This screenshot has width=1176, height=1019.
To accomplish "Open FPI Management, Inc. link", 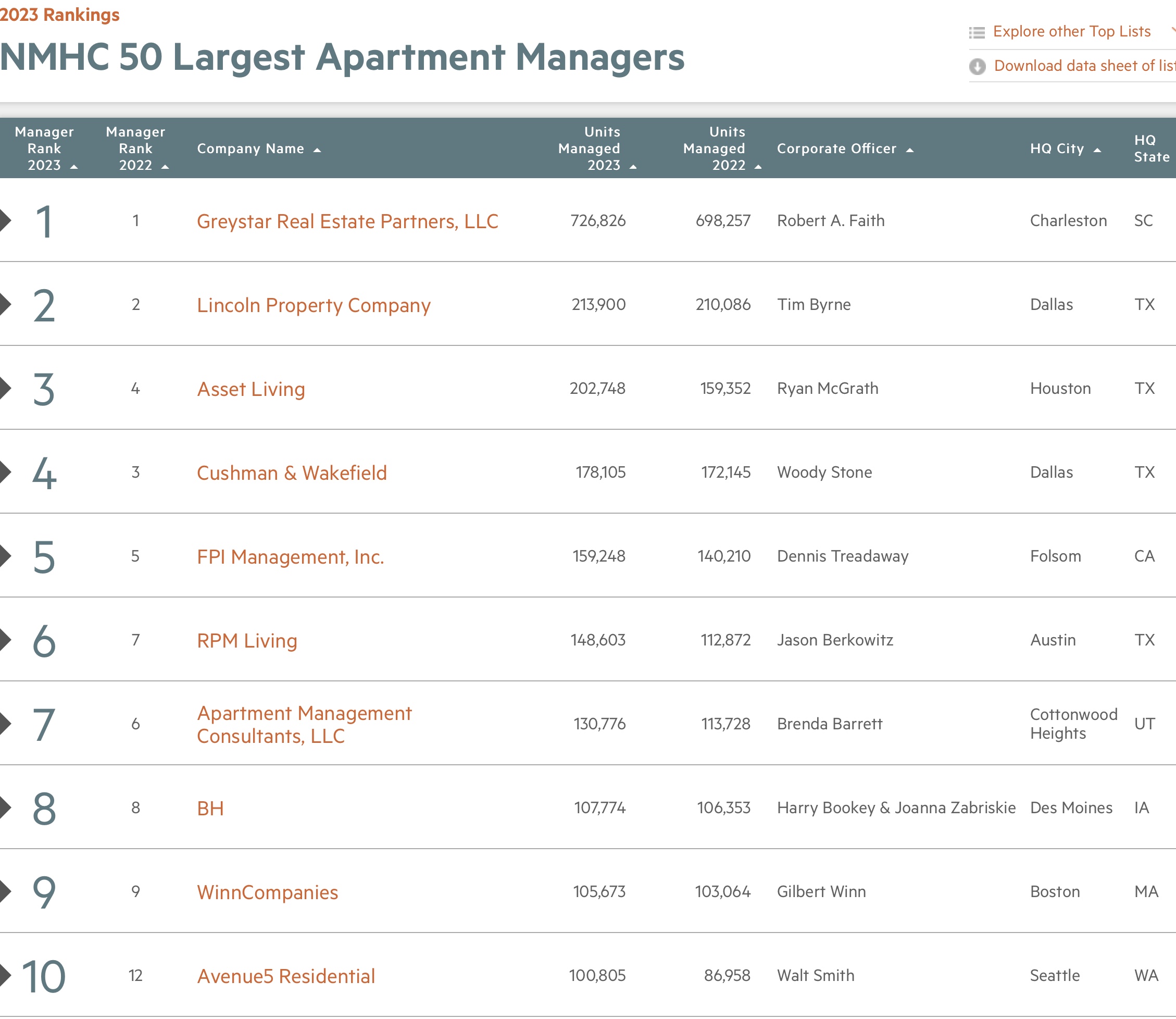I will [x=291, y=557].
